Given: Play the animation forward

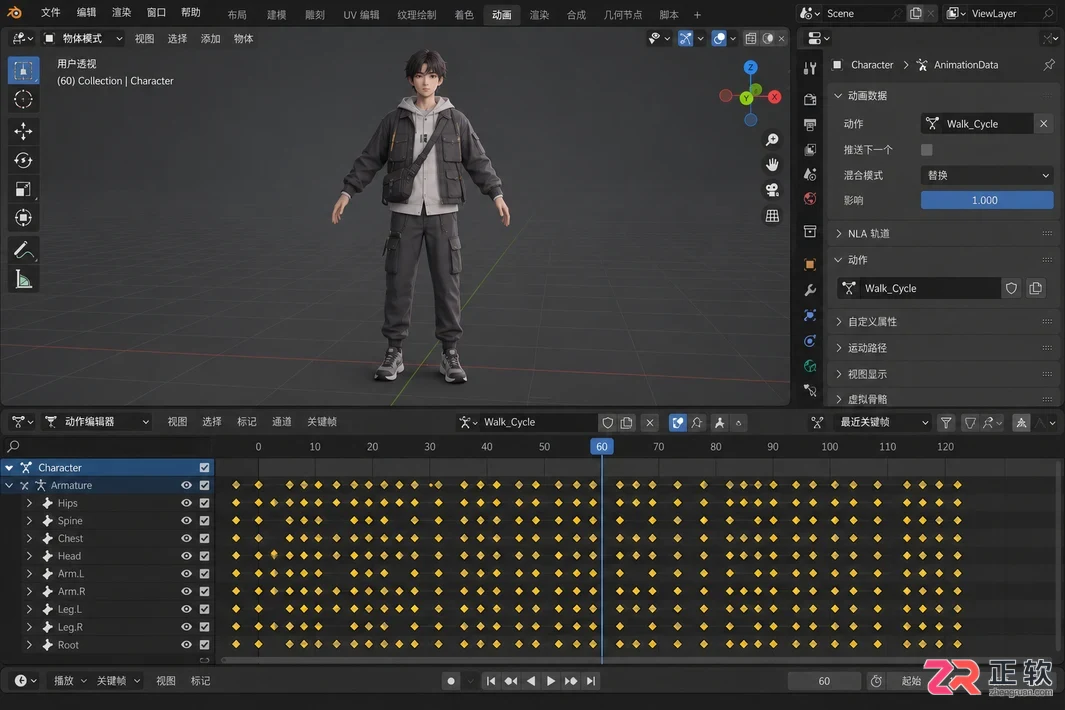Looking at the screenshot, I should (x=551, y=681).
